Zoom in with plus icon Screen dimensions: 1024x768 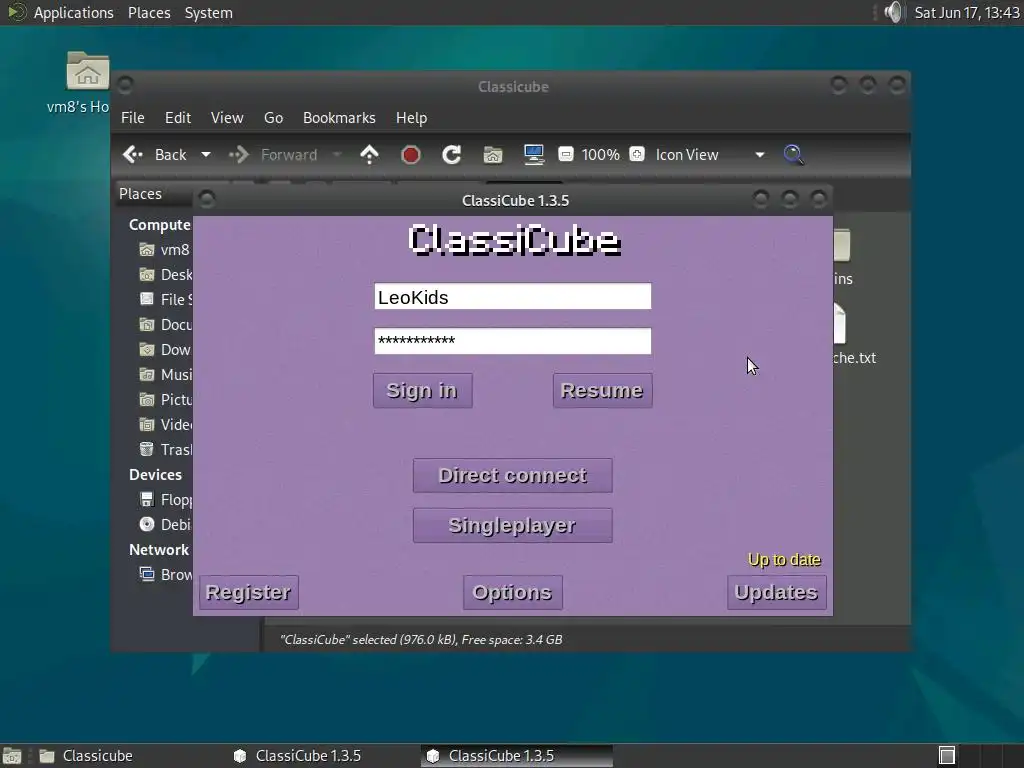point(637,154)
